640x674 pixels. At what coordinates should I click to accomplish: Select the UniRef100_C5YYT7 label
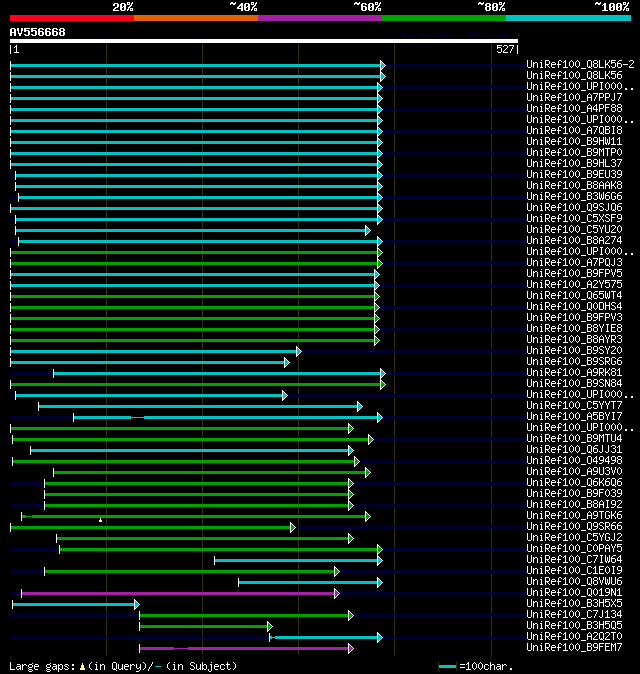(574, 406)
